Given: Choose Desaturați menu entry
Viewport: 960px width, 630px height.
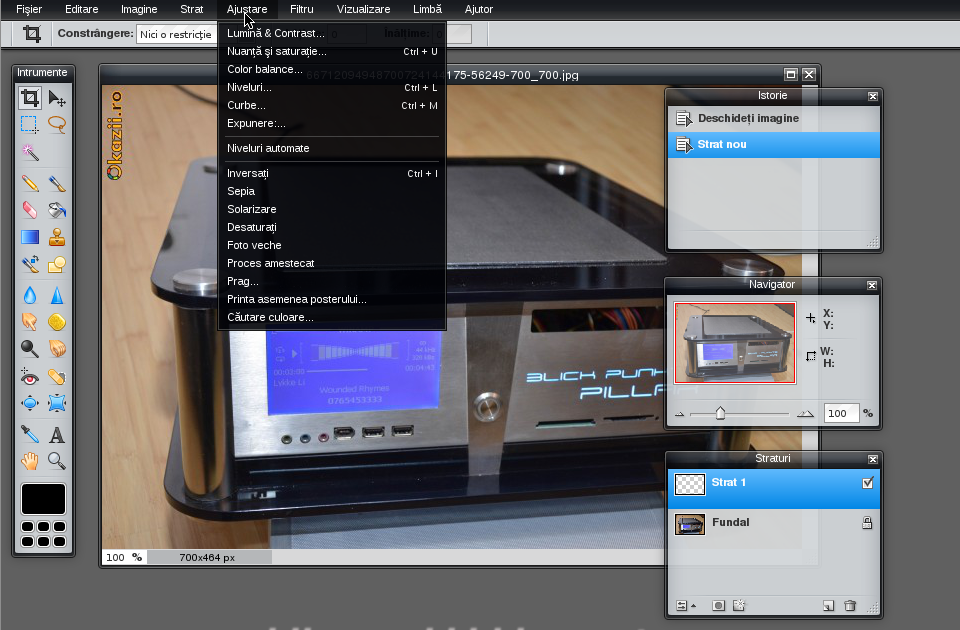Looking at the screenshot, I should click(332, 227).
